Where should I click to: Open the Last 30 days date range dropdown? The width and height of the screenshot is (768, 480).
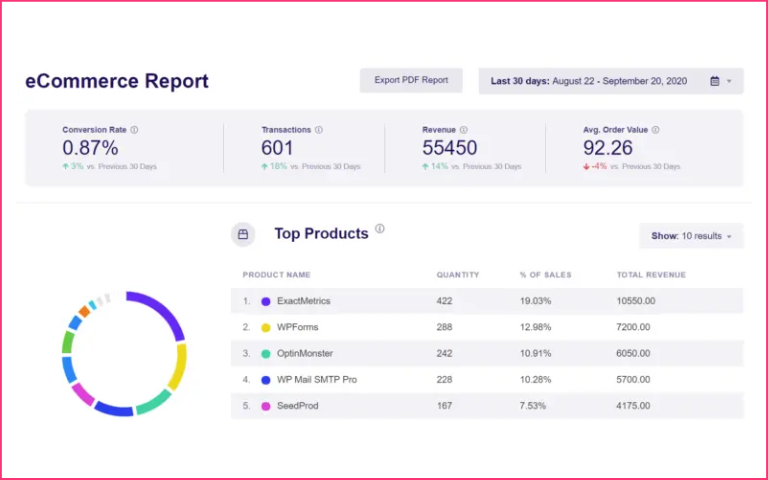(x=611, y=81)
